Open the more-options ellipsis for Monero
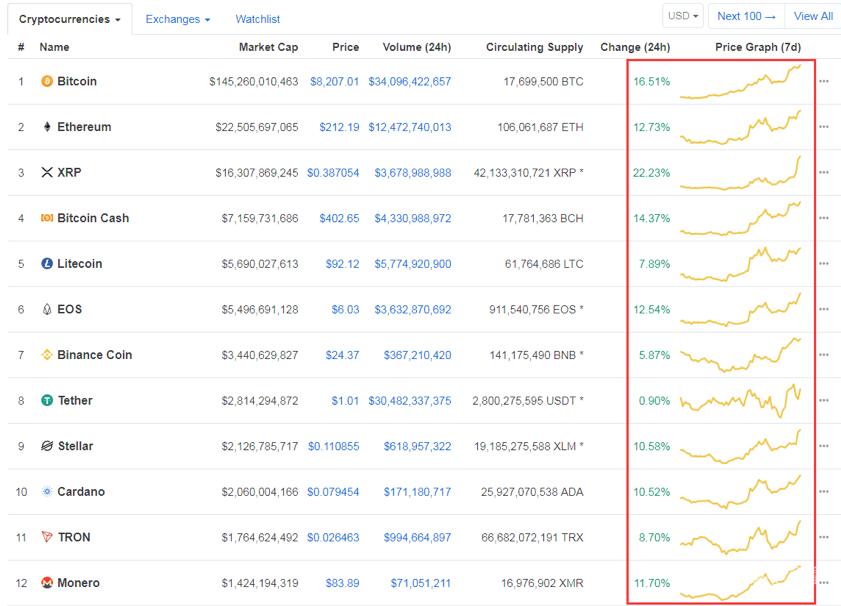This screenshot has width=841, height=606. 824,582
